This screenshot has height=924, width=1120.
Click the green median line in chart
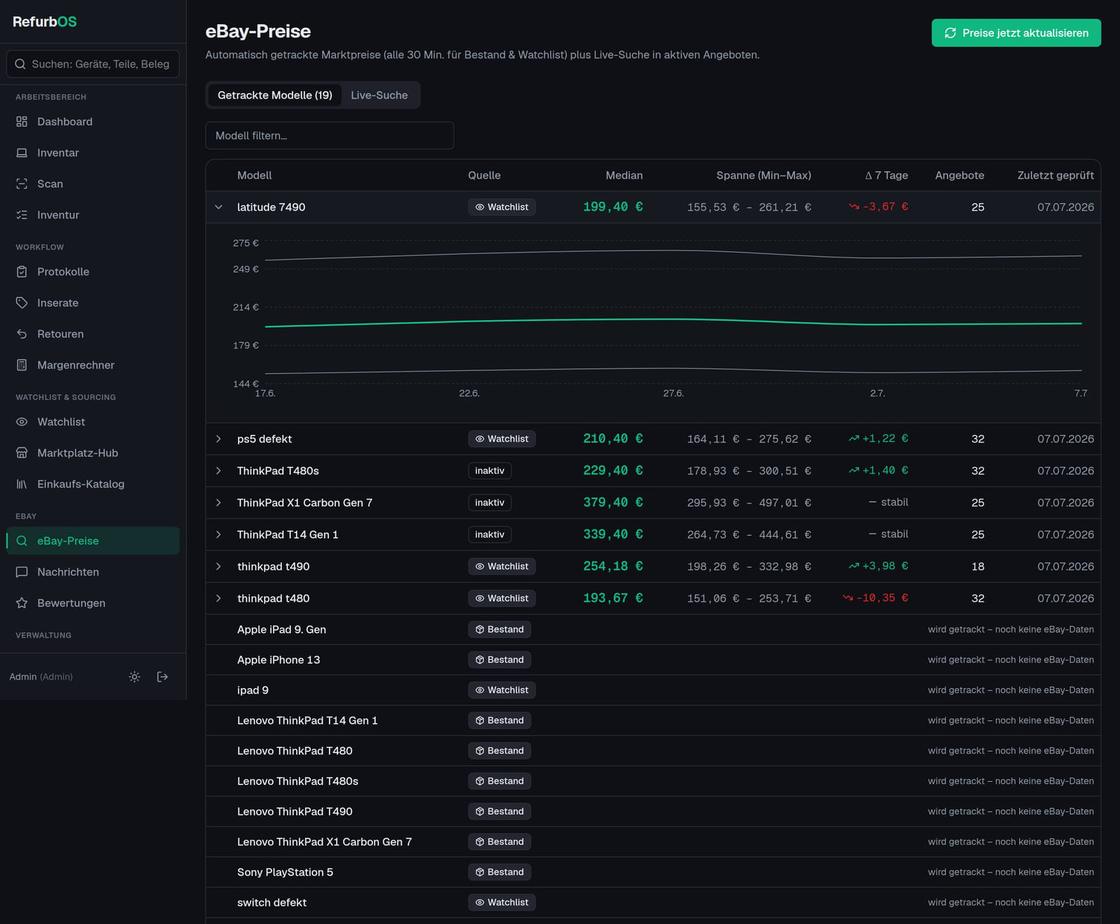click(673, 319)
